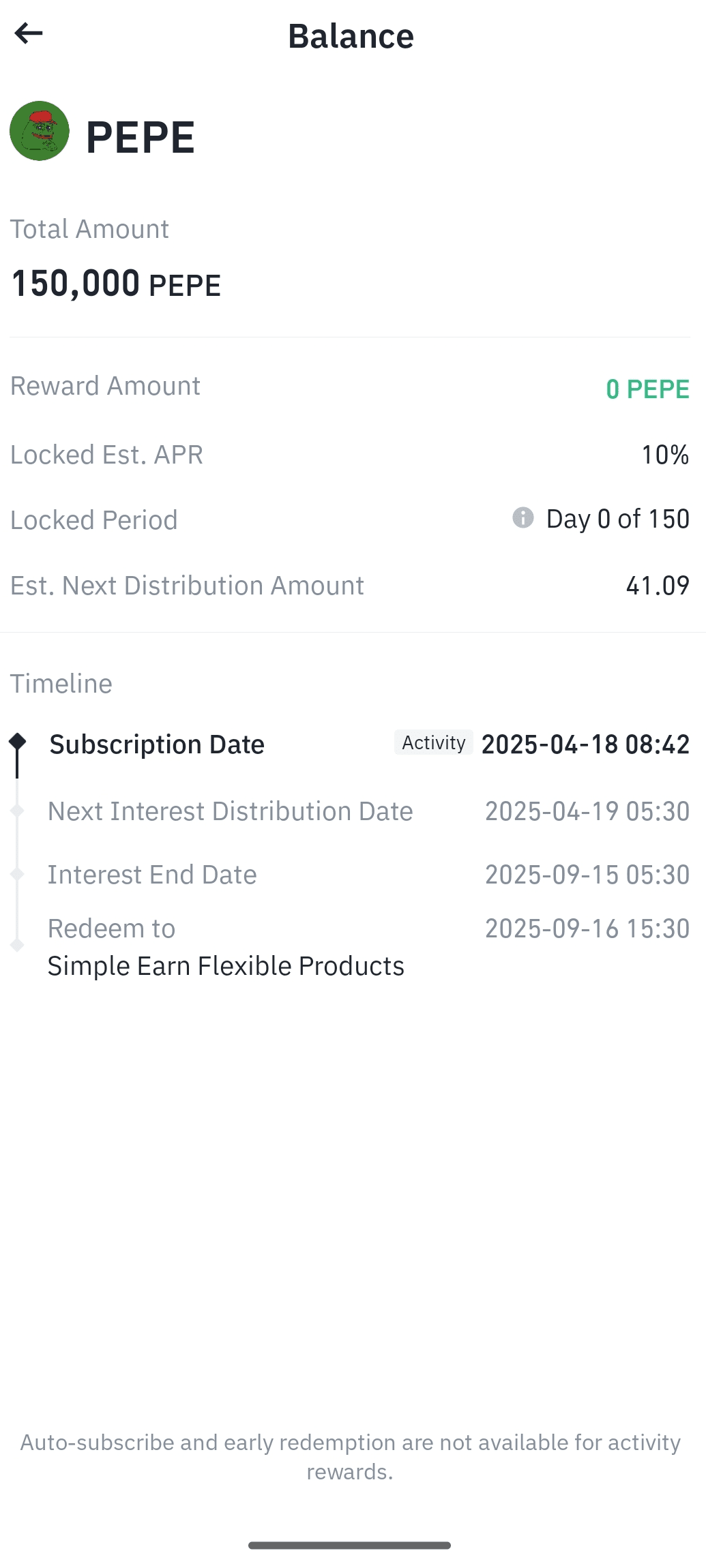Tap the Activity badge label
Image resolution: width=706 pixels, height=1568 pixels.
(x=434, y=742)
